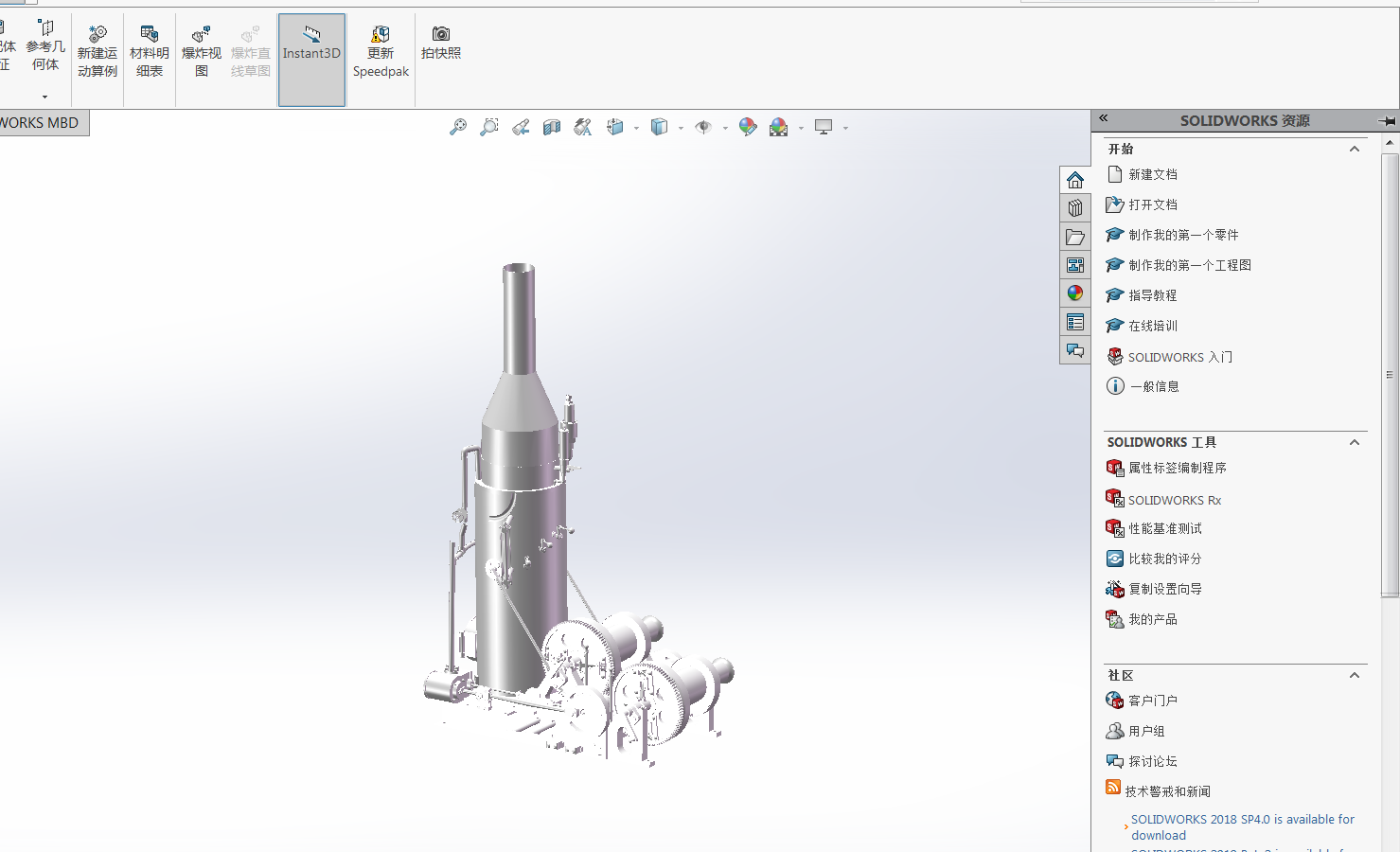This screenshot has width=1400, height=852.
Task: Click the 新建文档 link
Action: (1153, 174)
